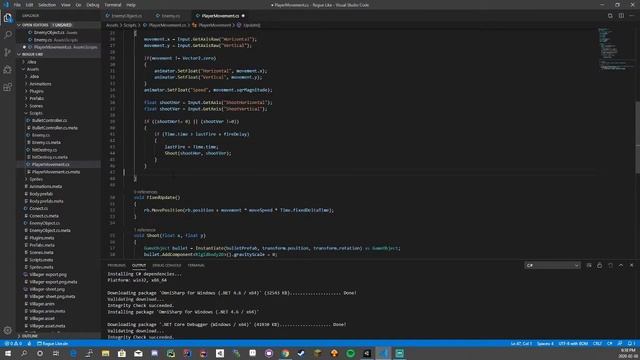Viewport: 640px width, 360px height.
Task: Expand the Scenes folder
Action: (x=58, y=106)
